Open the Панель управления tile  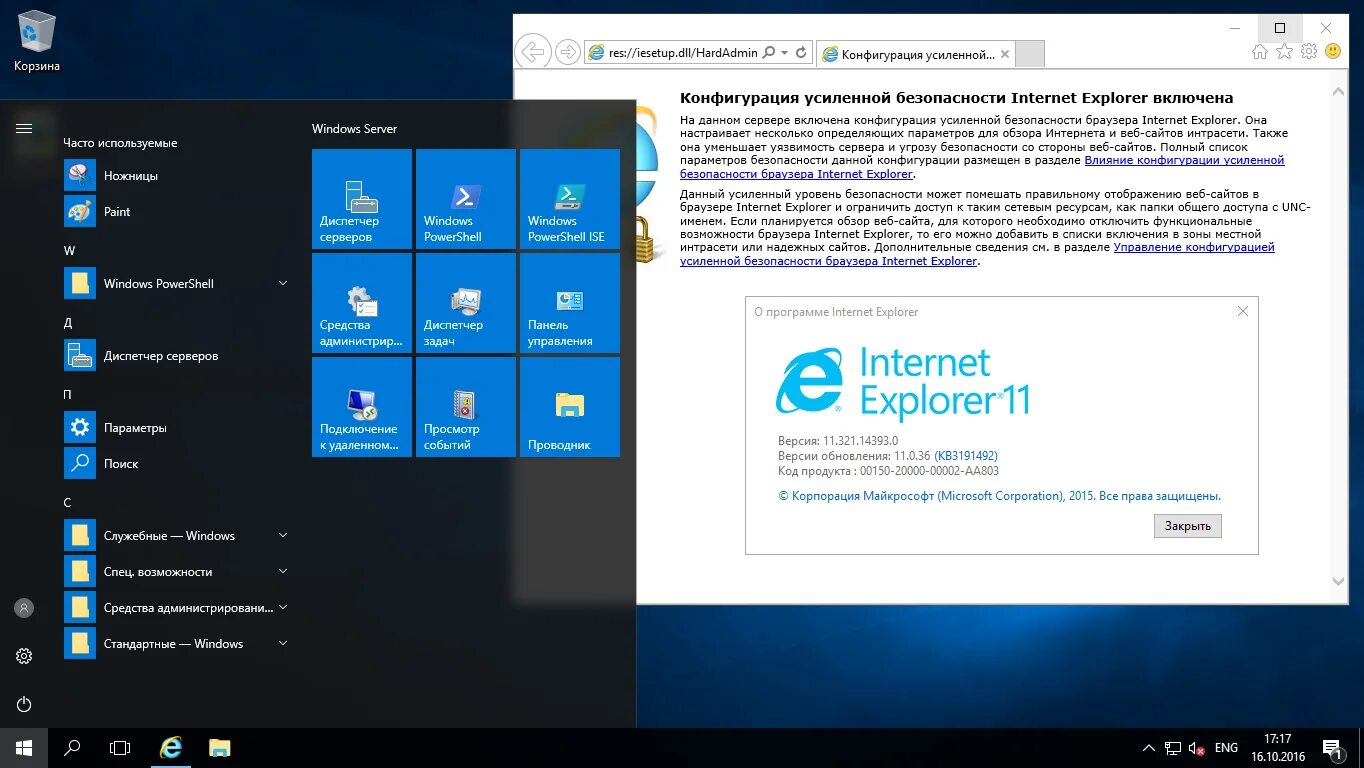point(570,303)
